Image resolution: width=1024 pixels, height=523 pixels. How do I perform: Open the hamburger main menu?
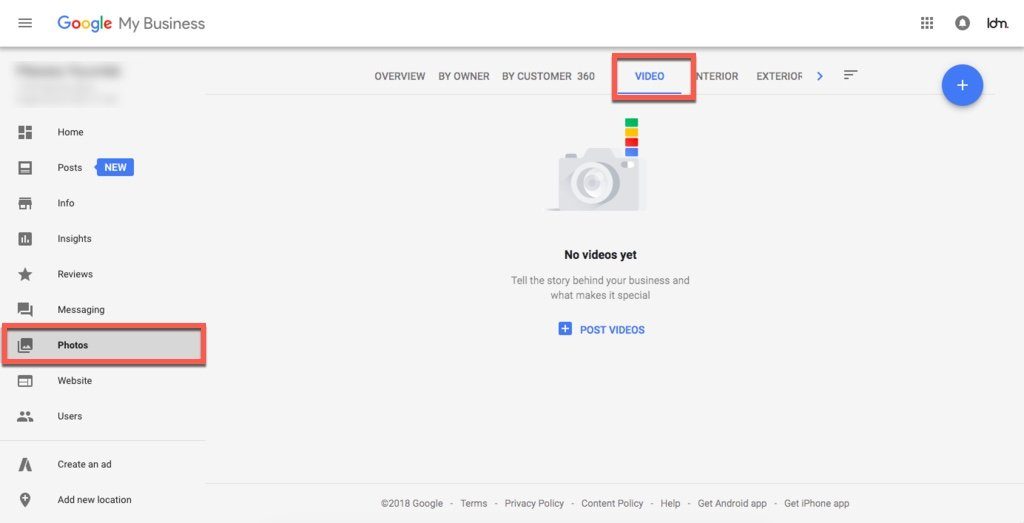click(x=25, y=24)
